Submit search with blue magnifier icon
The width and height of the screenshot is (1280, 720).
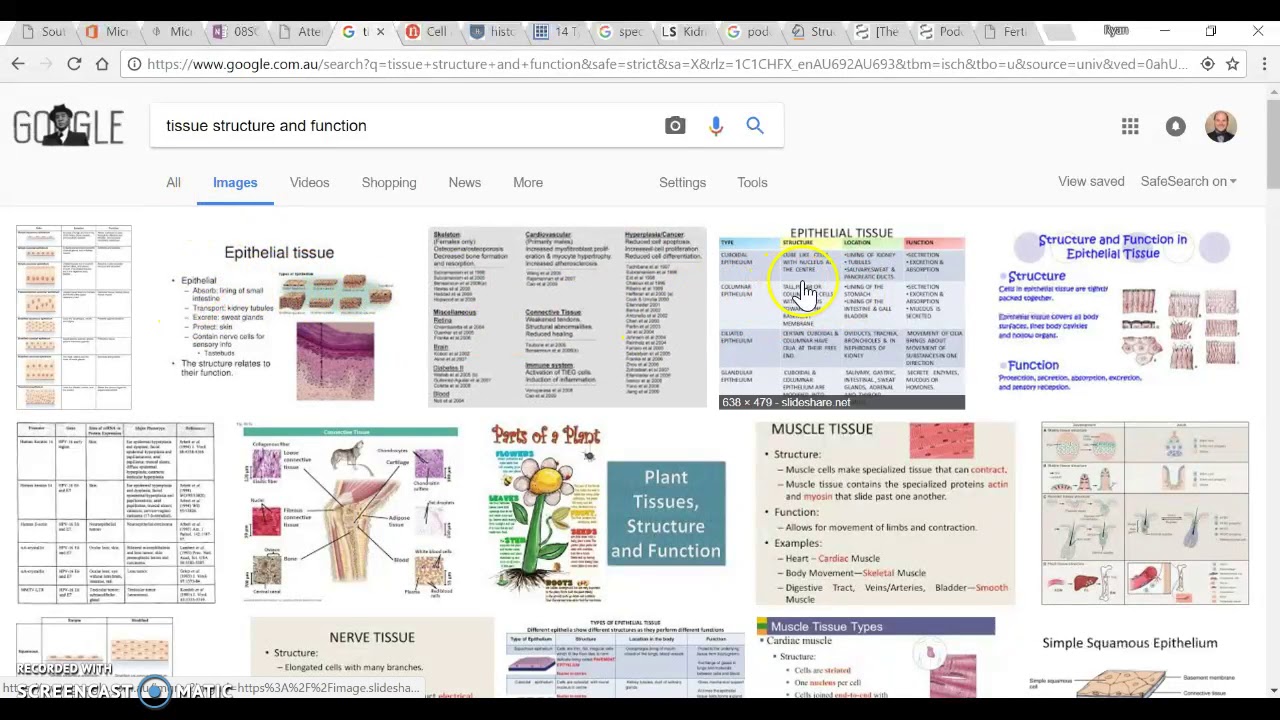click(755, 126)
